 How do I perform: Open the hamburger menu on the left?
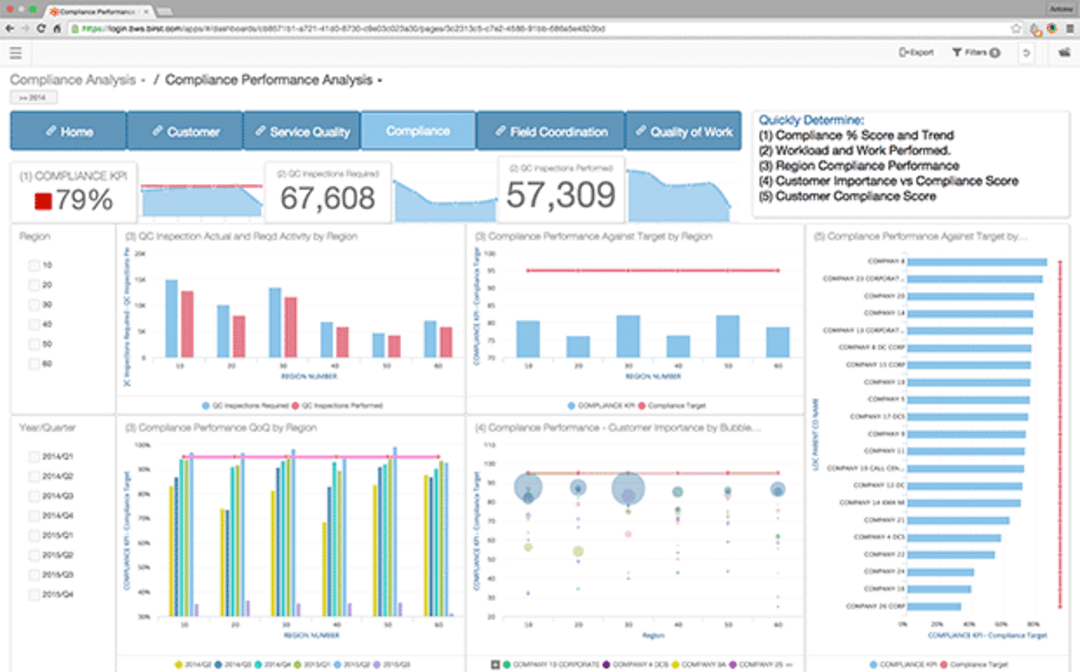16,52
